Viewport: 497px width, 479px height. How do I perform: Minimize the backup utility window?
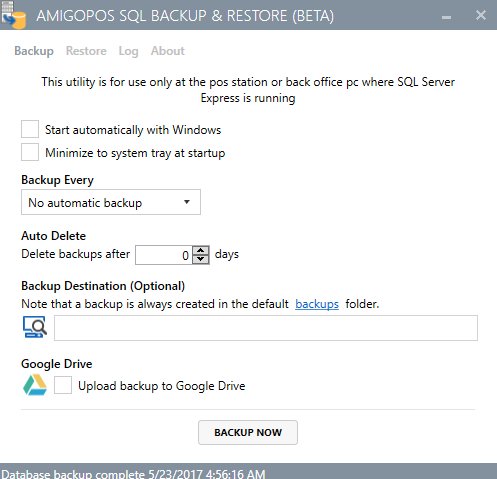[x=446, y=17]
